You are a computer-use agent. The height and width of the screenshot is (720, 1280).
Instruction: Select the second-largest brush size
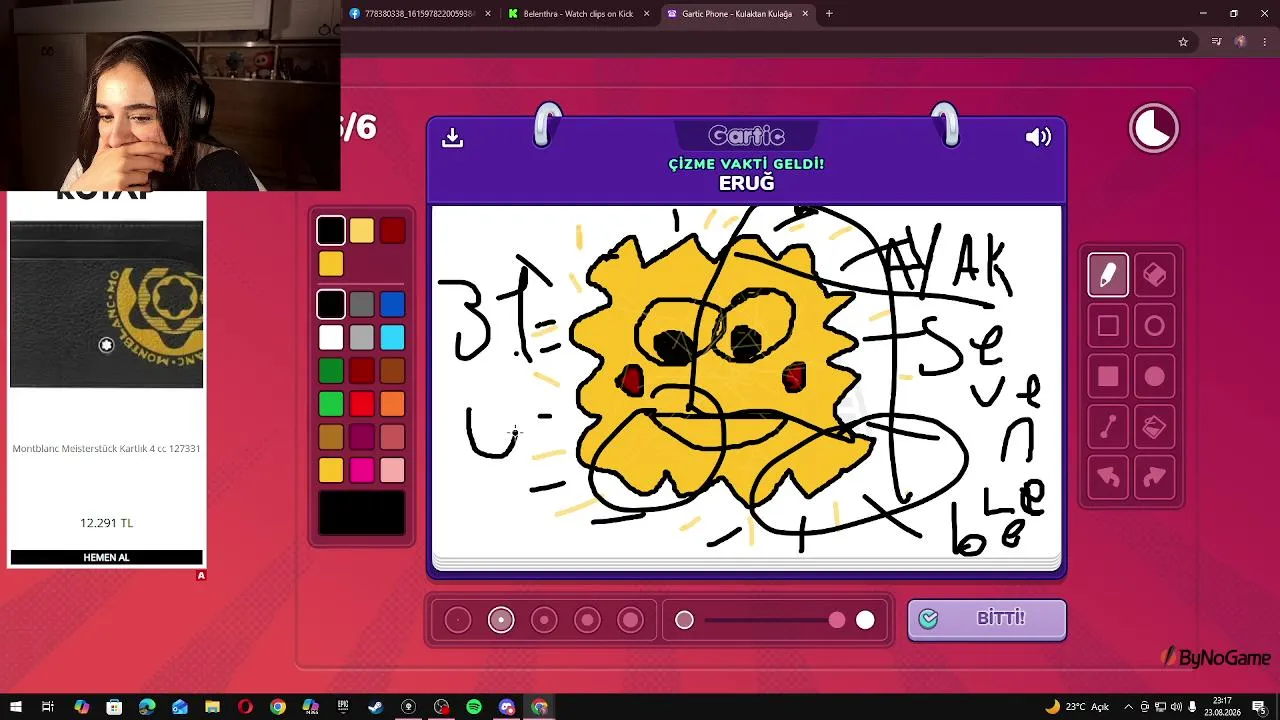coord(587,621)
